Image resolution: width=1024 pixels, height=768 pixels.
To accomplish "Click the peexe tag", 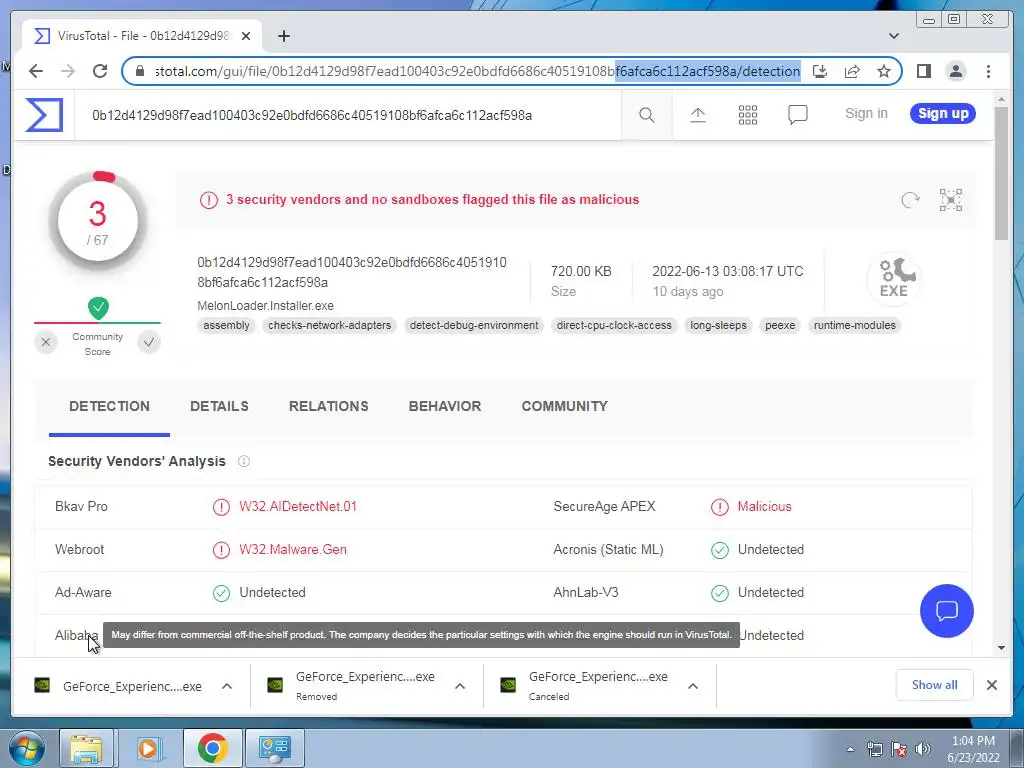I will (x=780, y=325).
